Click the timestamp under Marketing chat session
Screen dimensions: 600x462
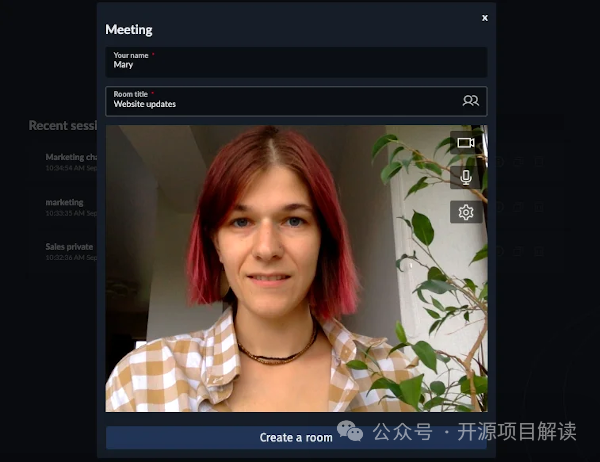point(71,168)
